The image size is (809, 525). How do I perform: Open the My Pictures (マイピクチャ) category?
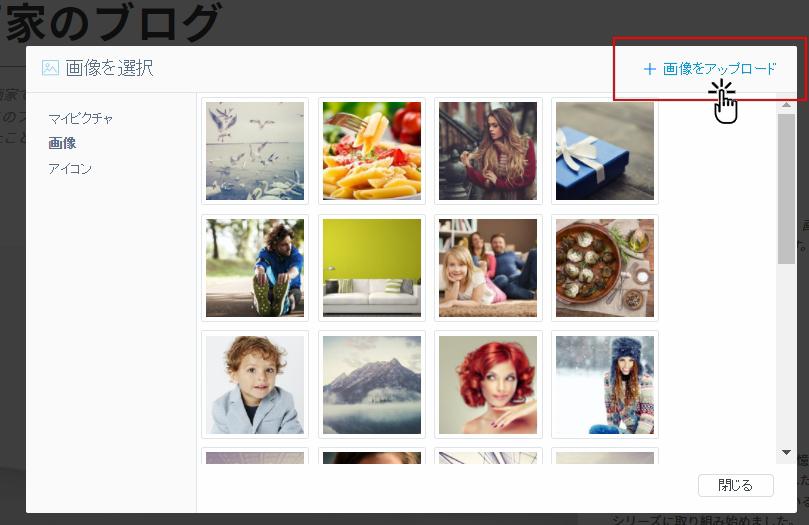pos(80,118)
